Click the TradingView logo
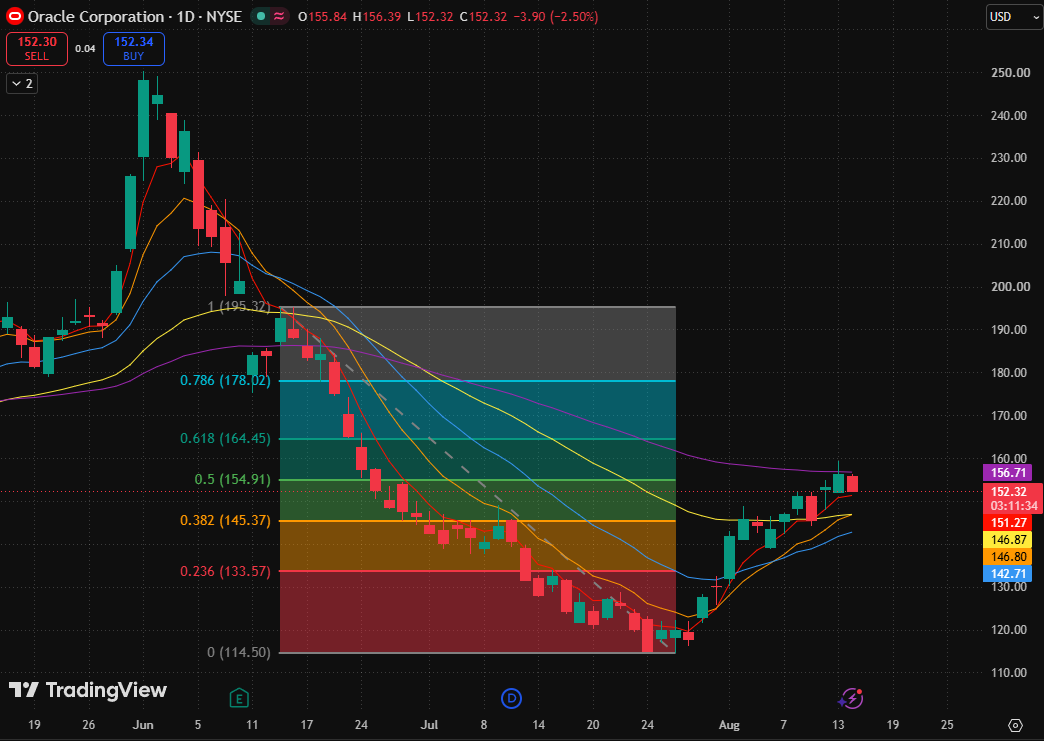 pos(87,690)
